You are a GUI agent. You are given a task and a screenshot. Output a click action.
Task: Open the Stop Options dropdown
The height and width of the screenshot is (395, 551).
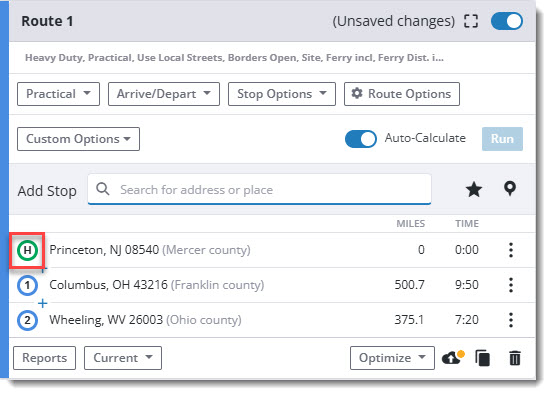click(x=282, y=94)
